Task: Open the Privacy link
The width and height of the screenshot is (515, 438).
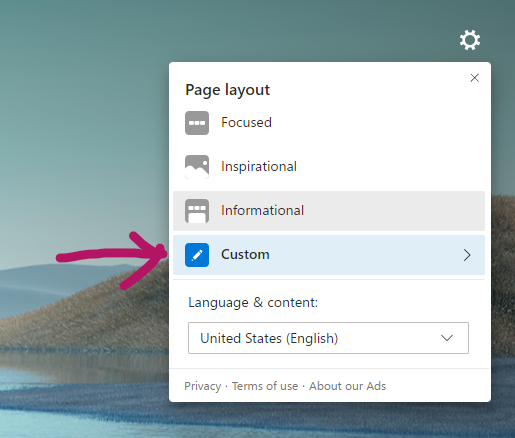Action: [x=203, y=386]
